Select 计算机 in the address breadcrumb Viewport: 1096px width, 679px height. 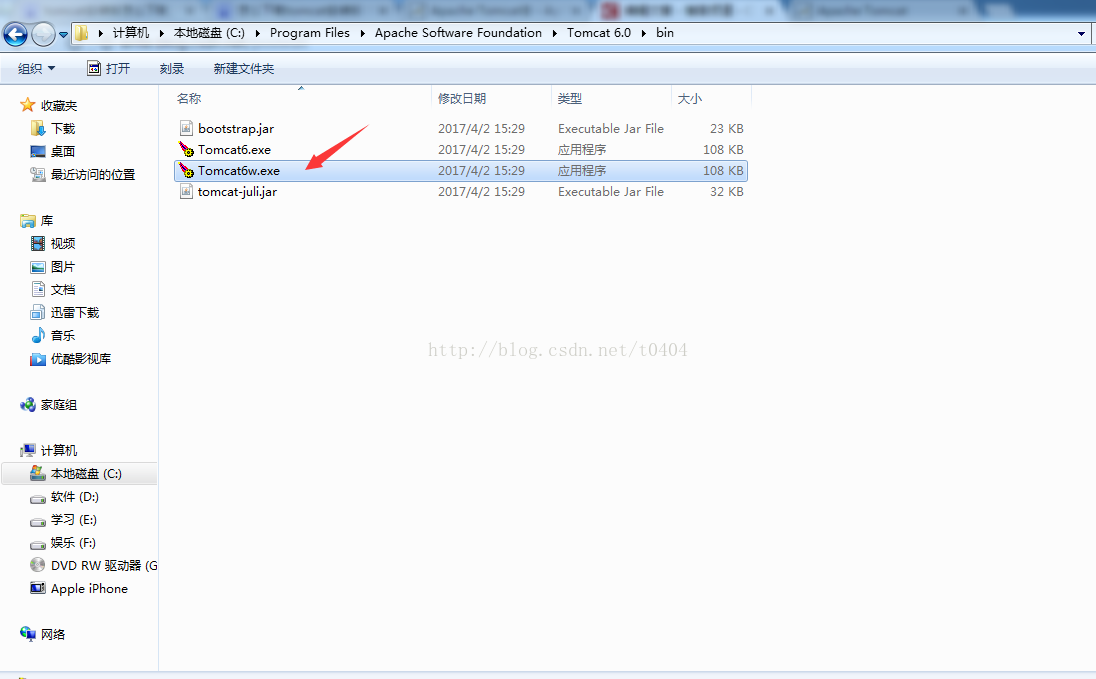click(131, 33)
